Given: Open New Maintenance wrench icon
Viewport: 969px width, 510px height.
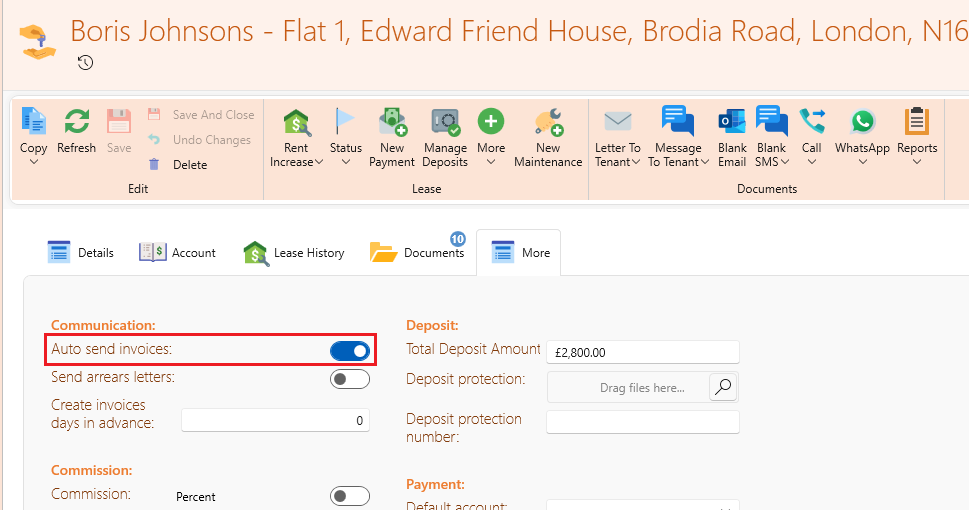Looking at the screenshot, I should point(548,122).
